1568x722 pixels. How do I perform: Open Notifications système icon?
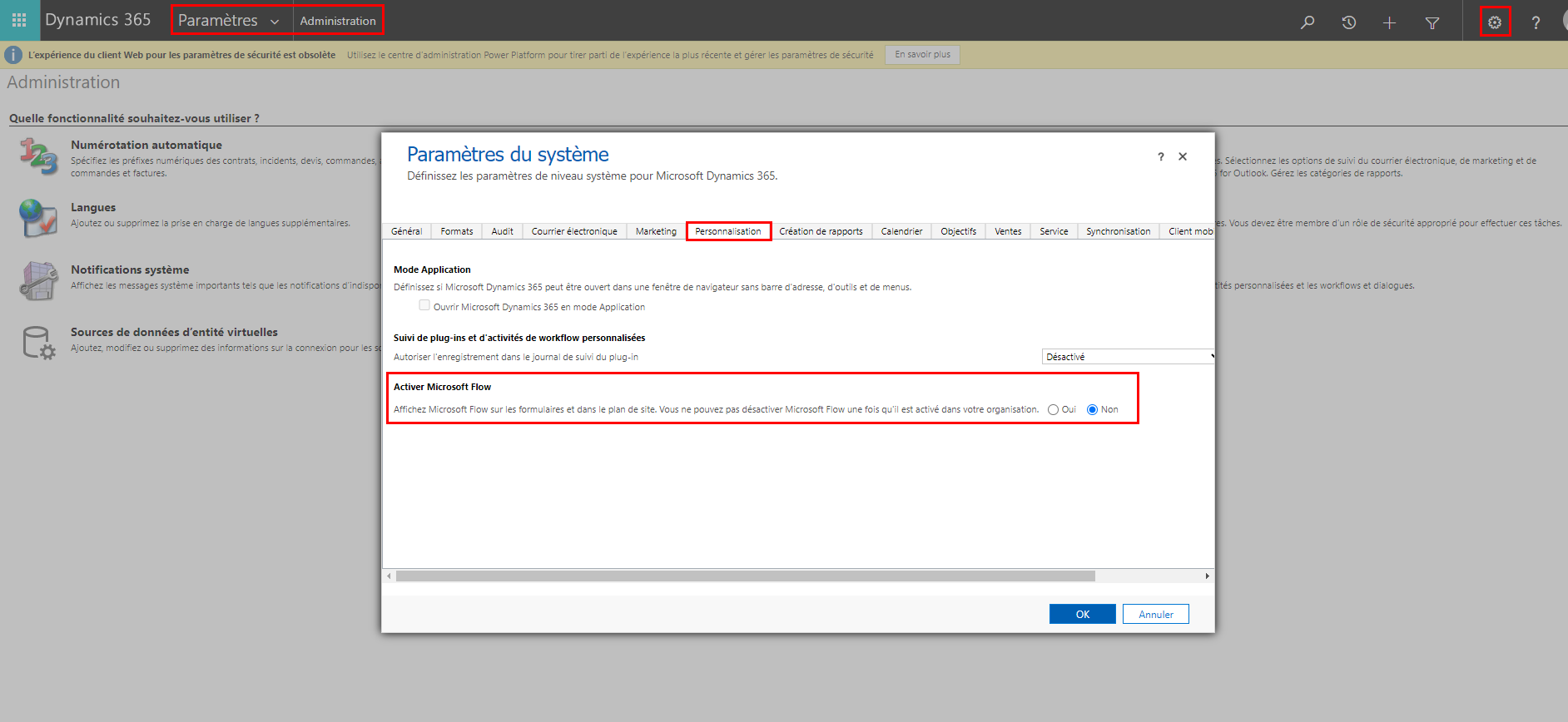[x=38, y=280]
